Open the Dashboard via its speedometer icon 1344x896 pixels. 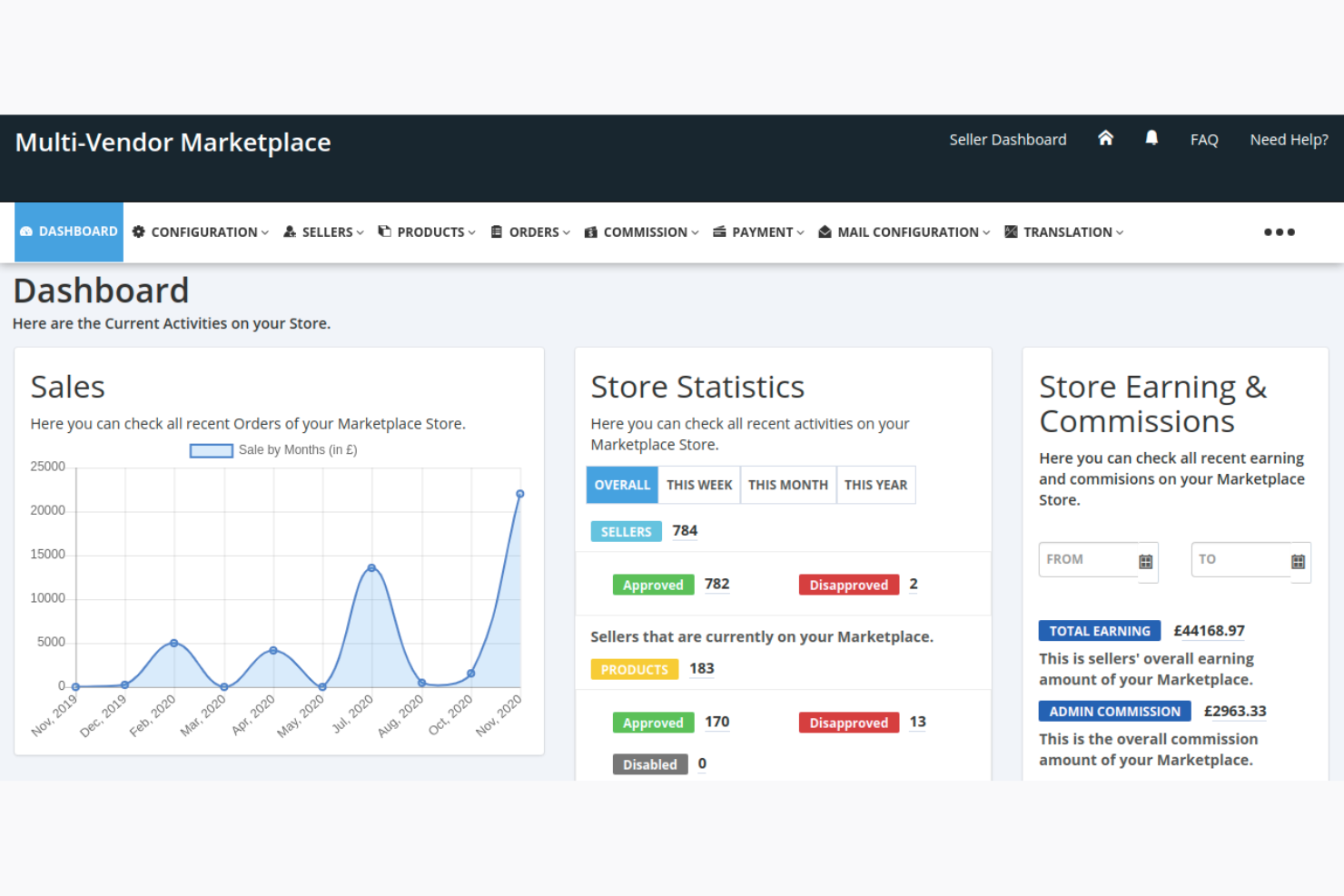pos(28,231)
